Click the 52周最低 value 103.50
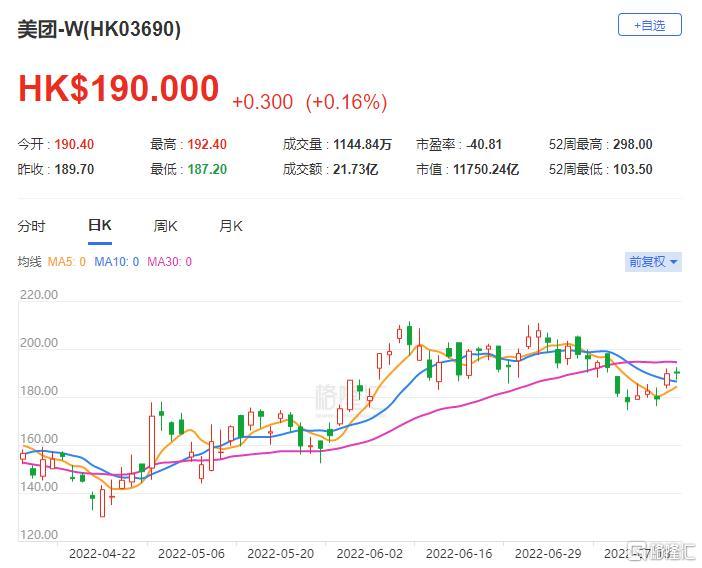 [633, 169]
